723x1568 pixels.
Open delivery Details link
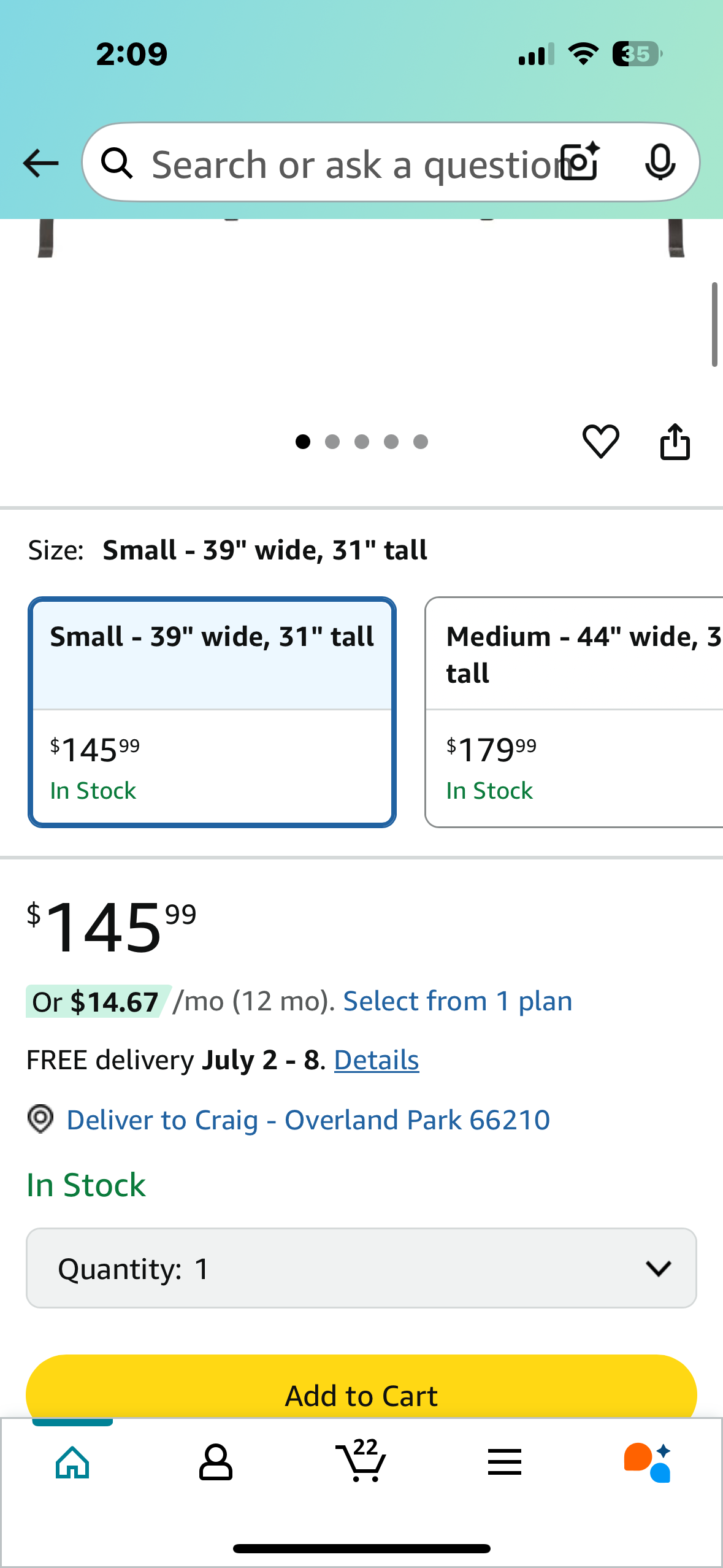pyautogui.click(x=377, y=1060)
